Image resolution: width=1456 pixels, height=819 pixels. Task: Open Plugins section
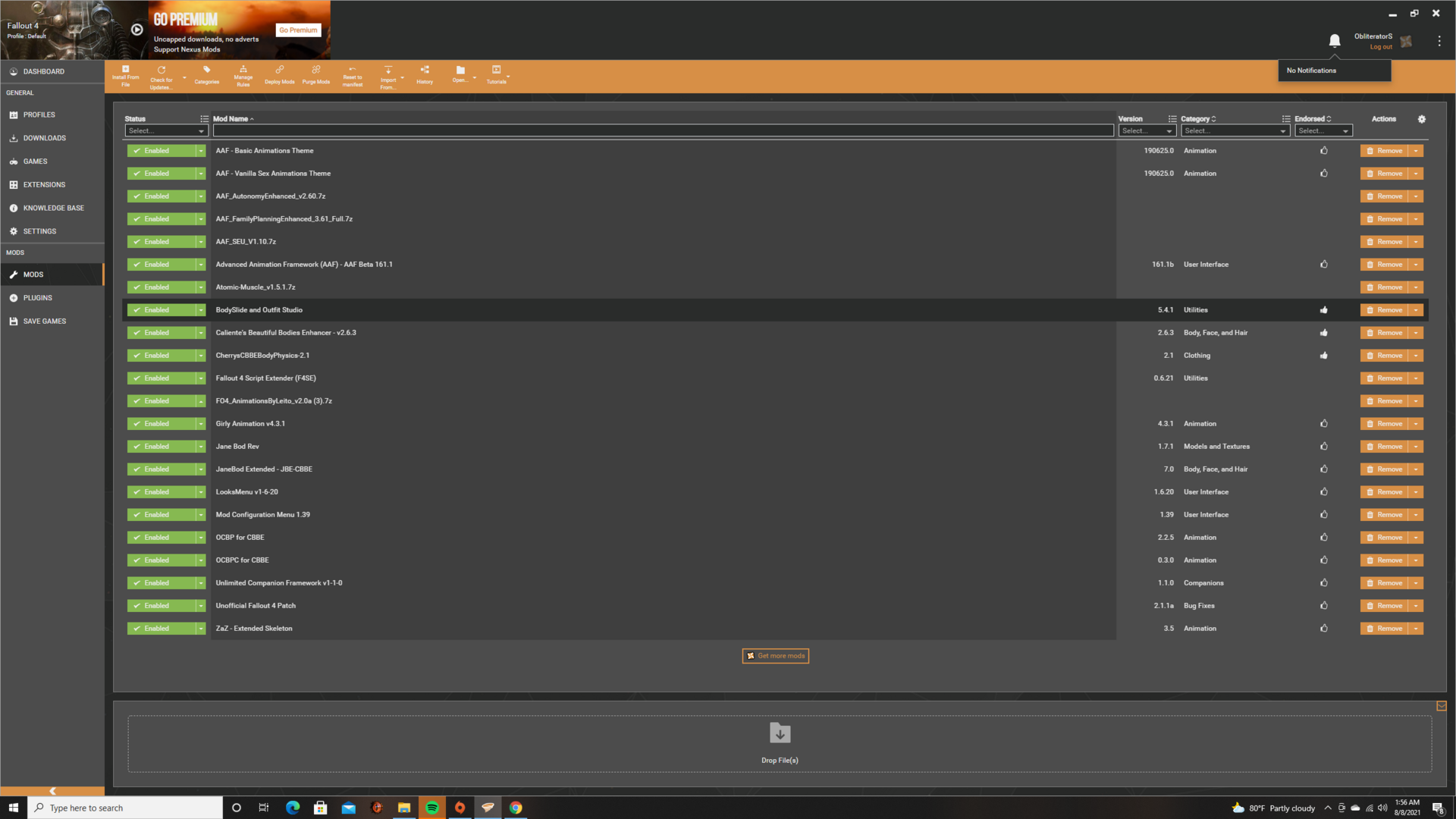coord(52,298)
